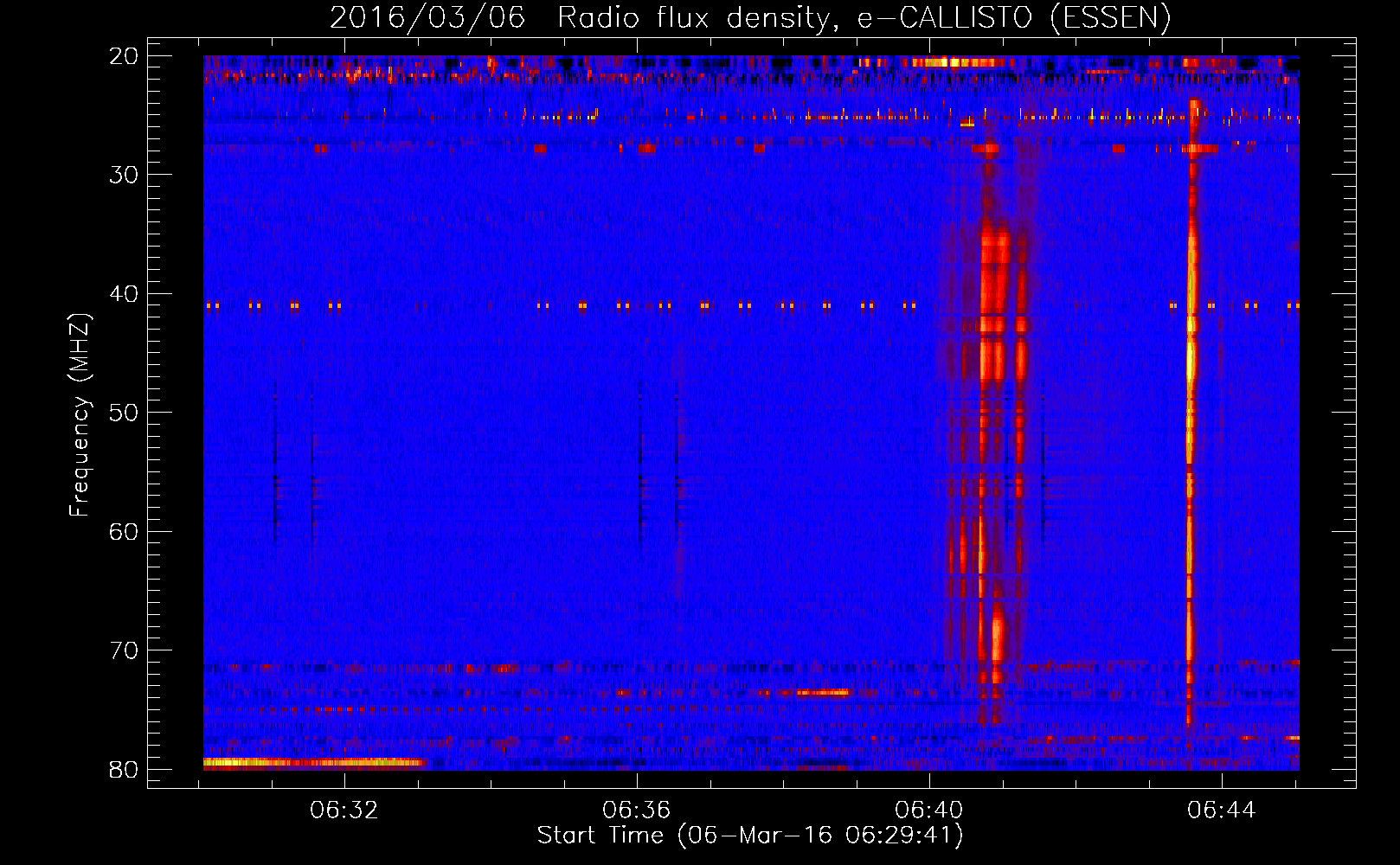Click the '70' frequency tick label
Screen dimensions: 1400x865
coord(124,650)
